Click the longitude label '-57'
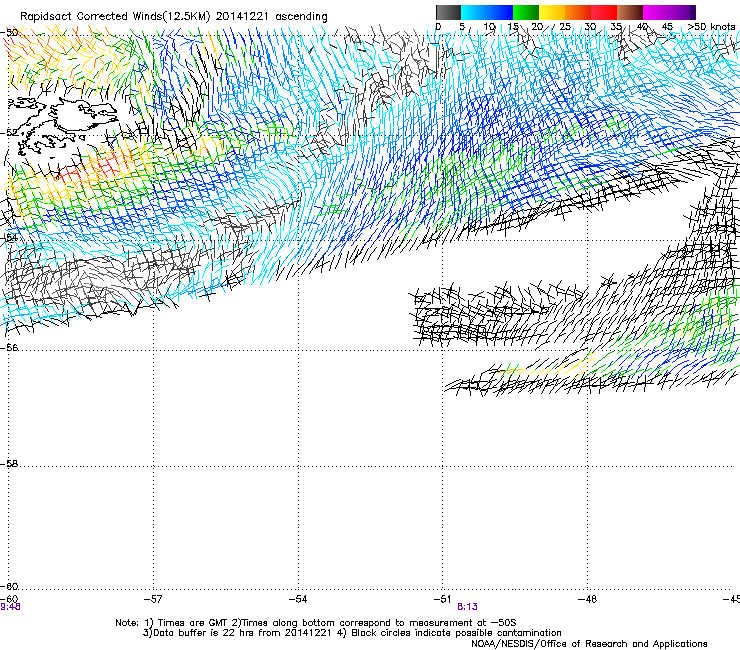Image resolution: width=740 pixels, height=650 pixels. point(152,599)
